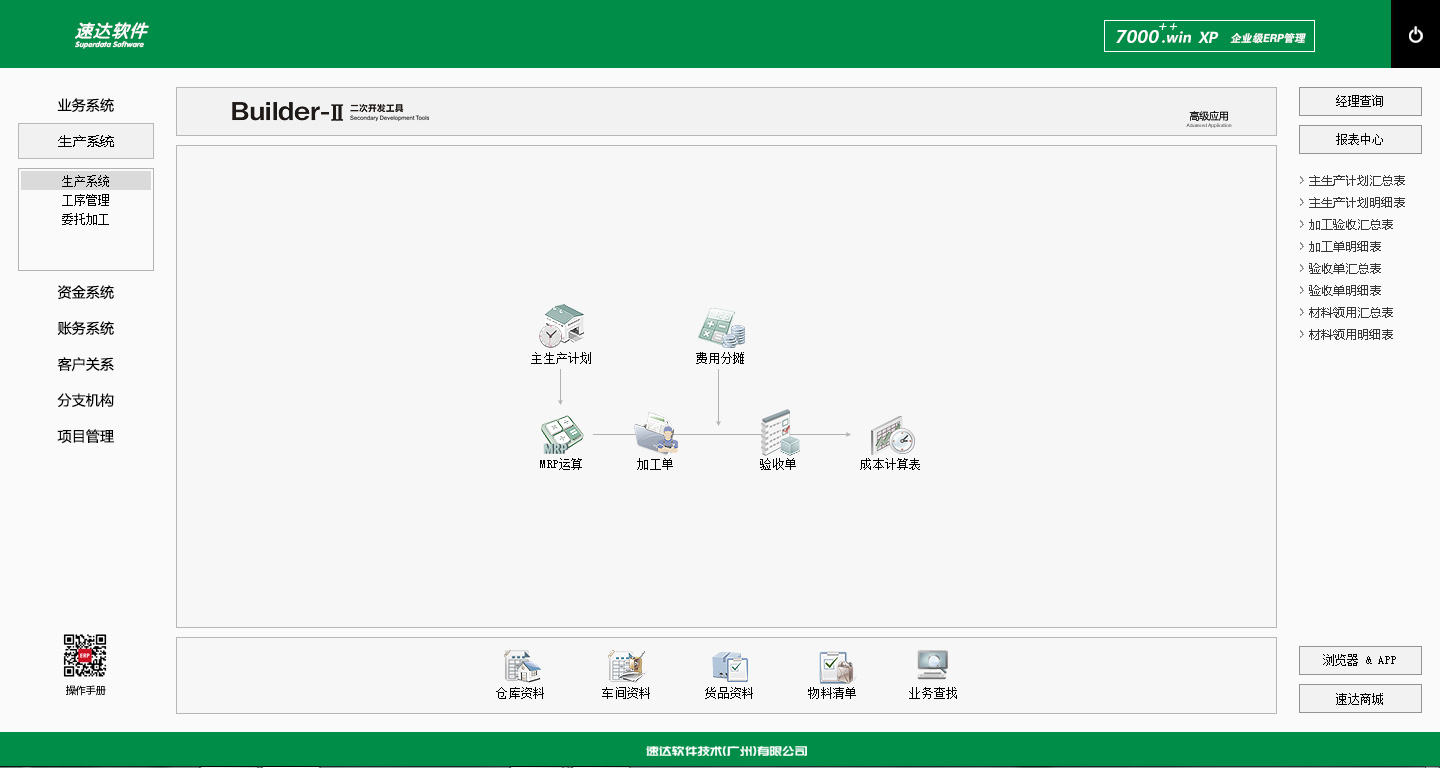Select 委托加工 in the sidebar list
This screenshot has height=768, width=1440.
coord(86,219)
